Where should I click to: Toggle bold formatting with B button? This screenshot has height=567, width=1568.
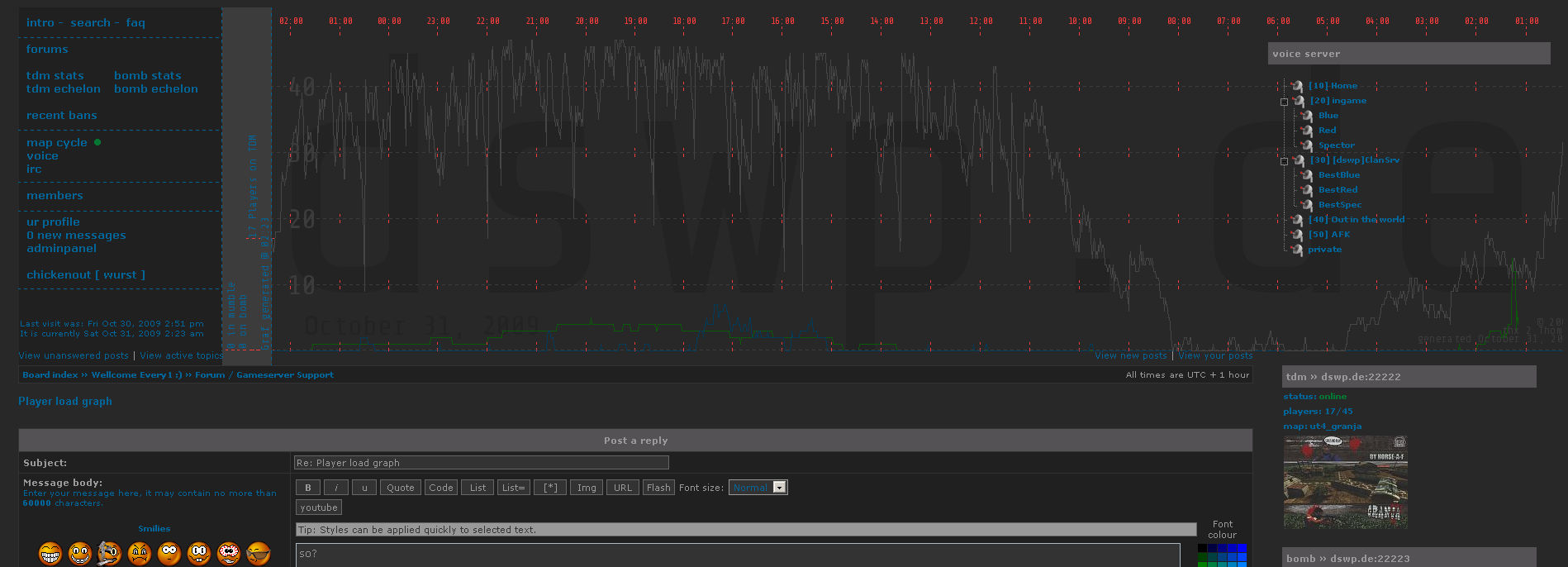tap(308, 488)
